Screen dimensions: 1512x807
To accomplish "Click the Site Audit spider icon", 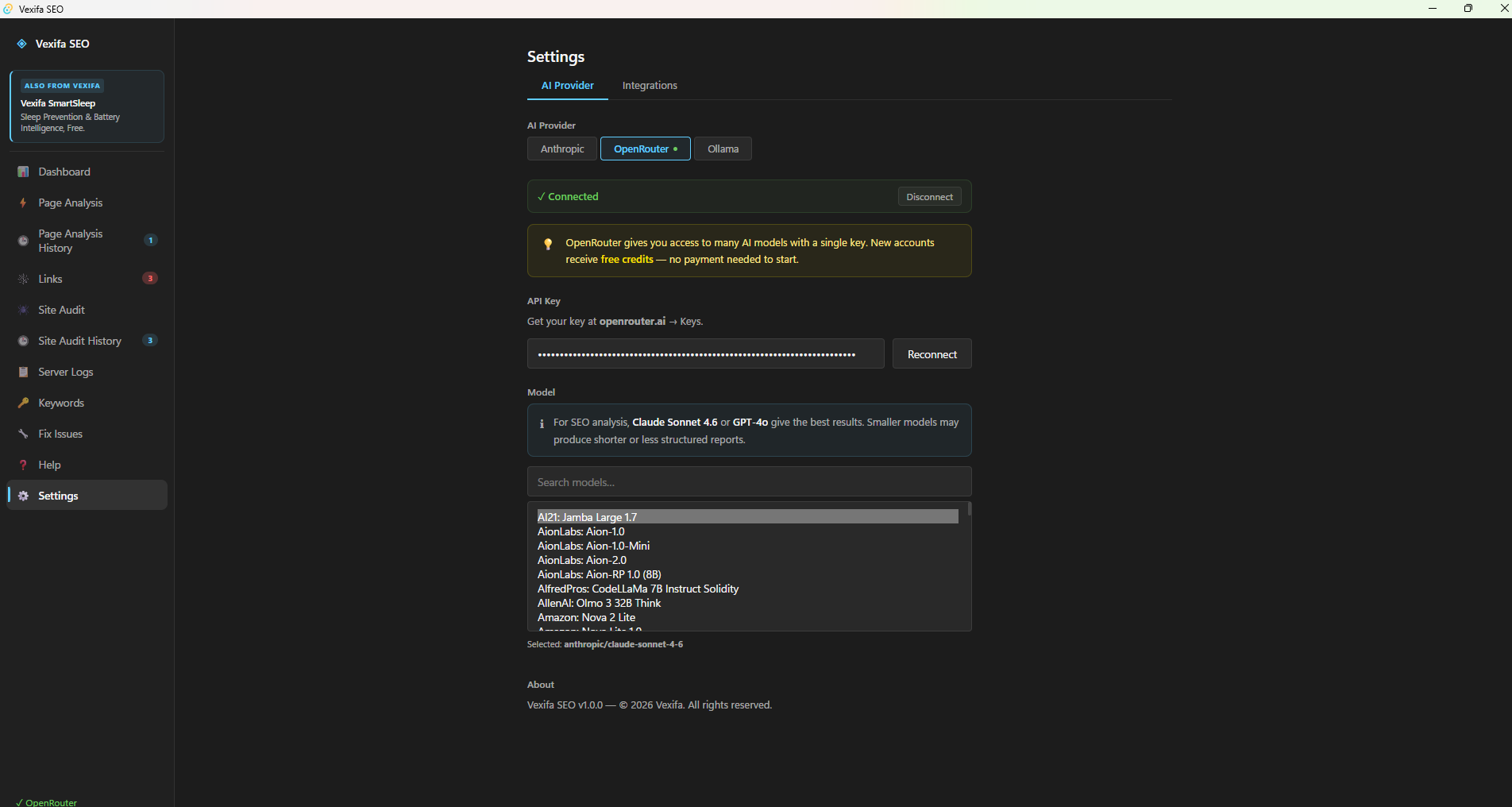I will [x=23, y=310].
